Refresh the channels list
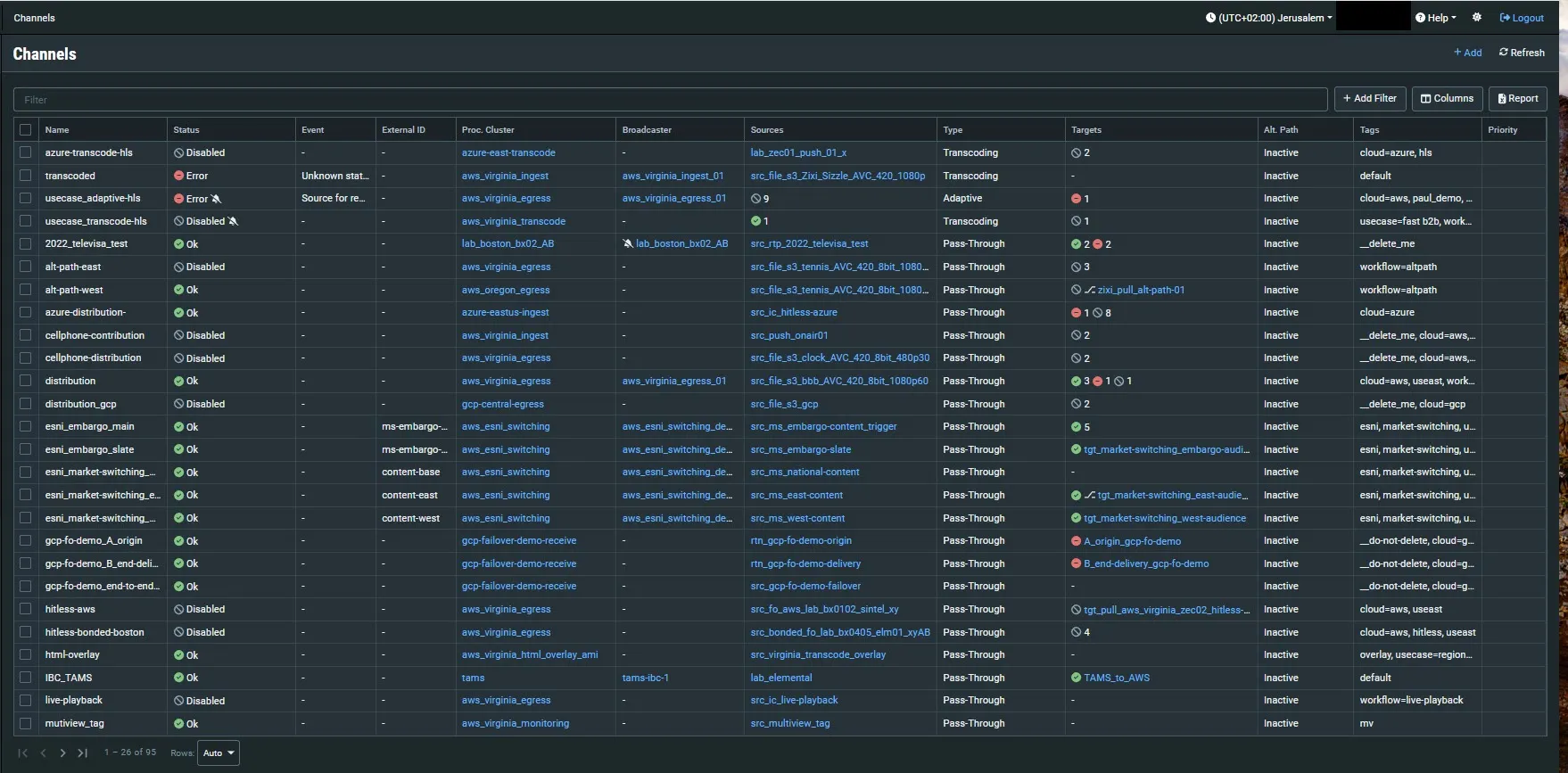 [x=1522, y=53]
